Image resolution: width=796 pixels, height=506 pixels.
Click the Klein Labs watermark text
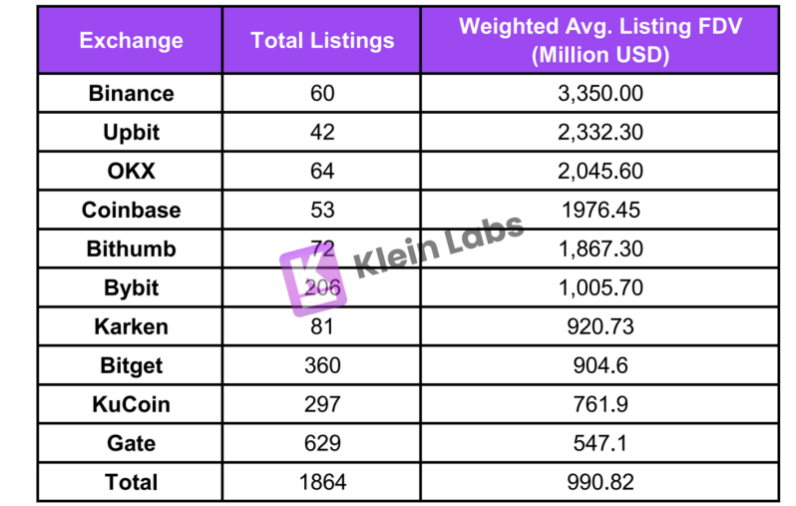click(x=438, y=246)
